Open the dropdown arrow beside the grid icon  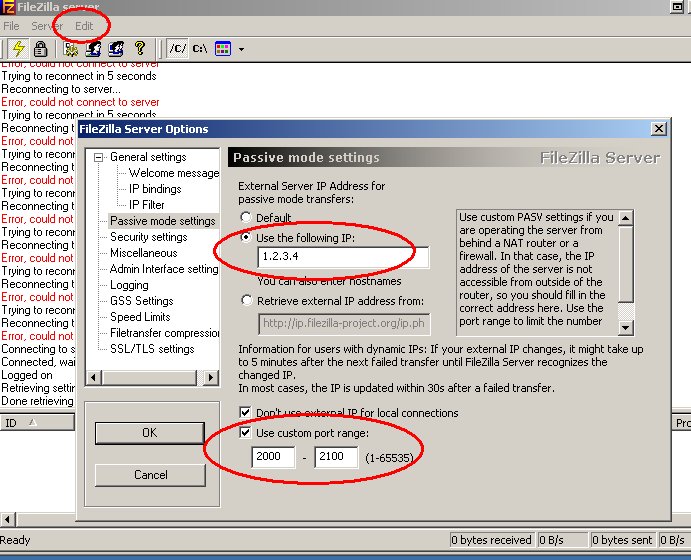[241, 49]
